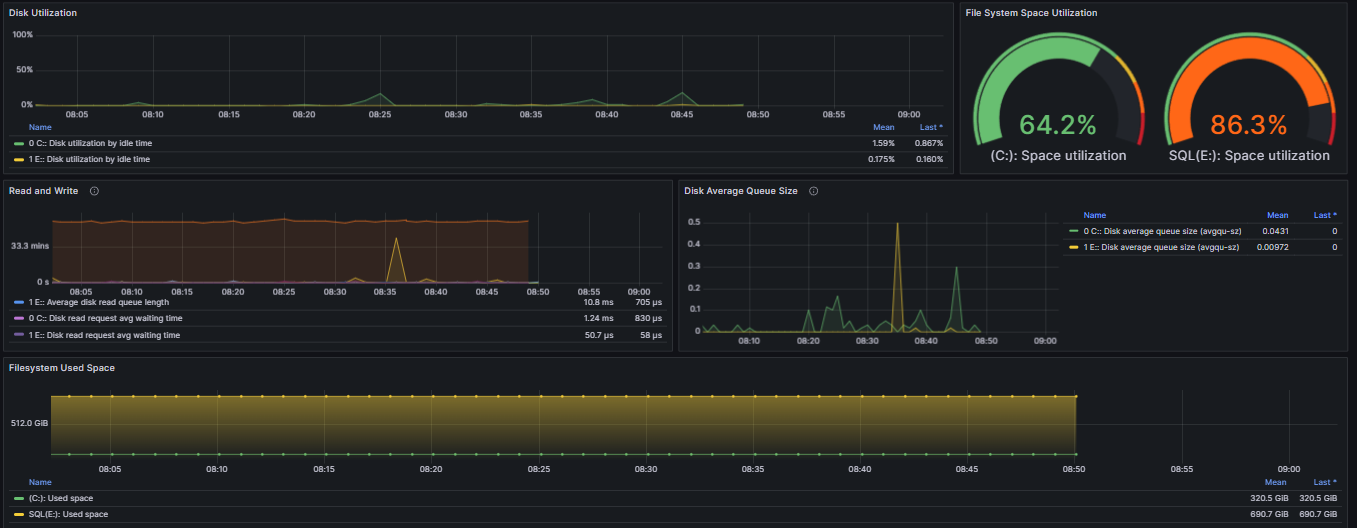1357x528 pixels.
Task: Click the 0.0431 mean value
Action: pyautogui.click(x=1275, y=231)
